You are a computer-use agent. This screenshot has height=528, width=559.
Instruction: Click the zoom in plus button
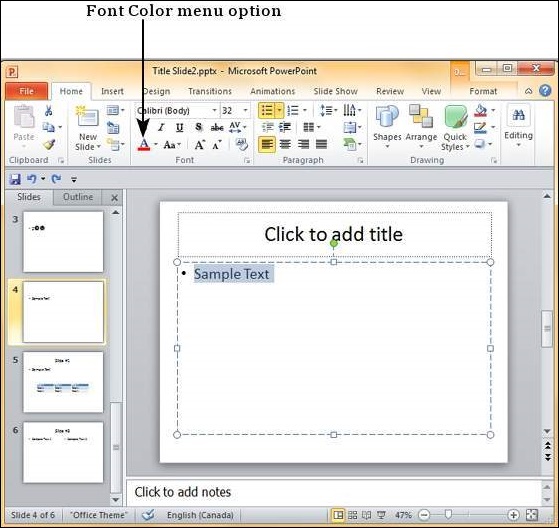pyautogui.click(x=513, y=515)
